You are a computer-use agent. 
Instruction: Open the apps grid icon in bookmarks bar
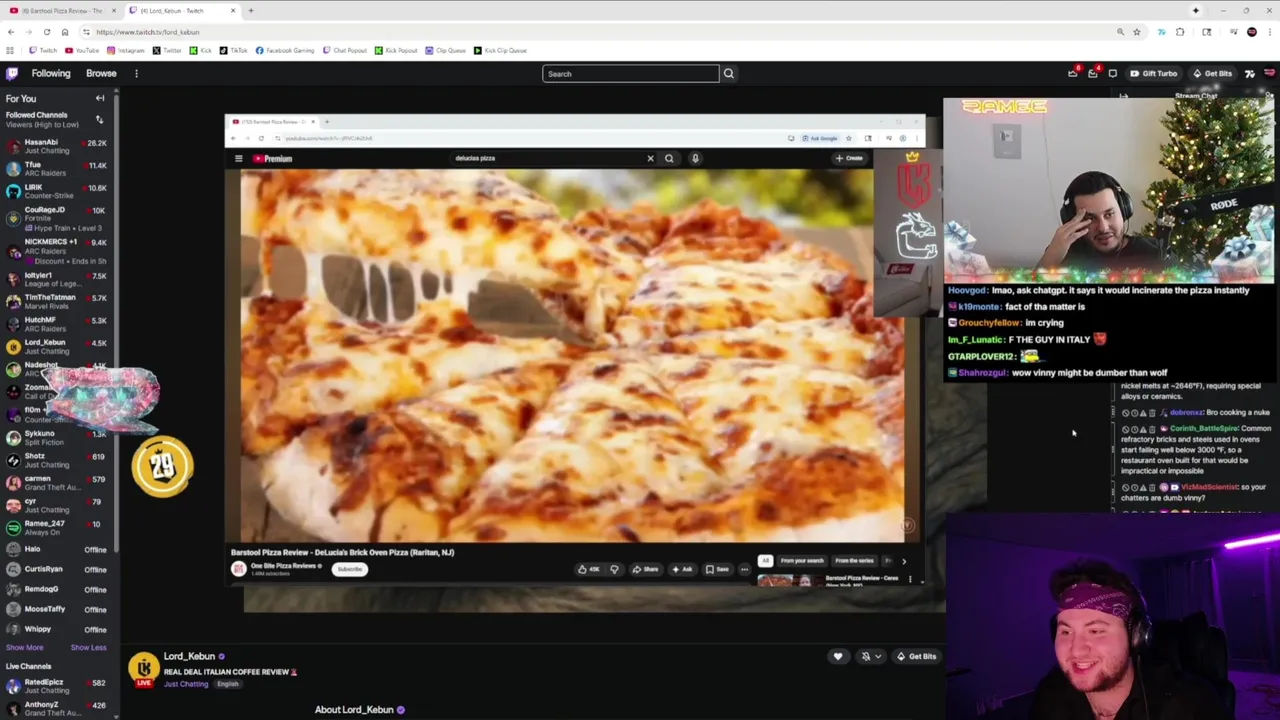tap(10, 50)
